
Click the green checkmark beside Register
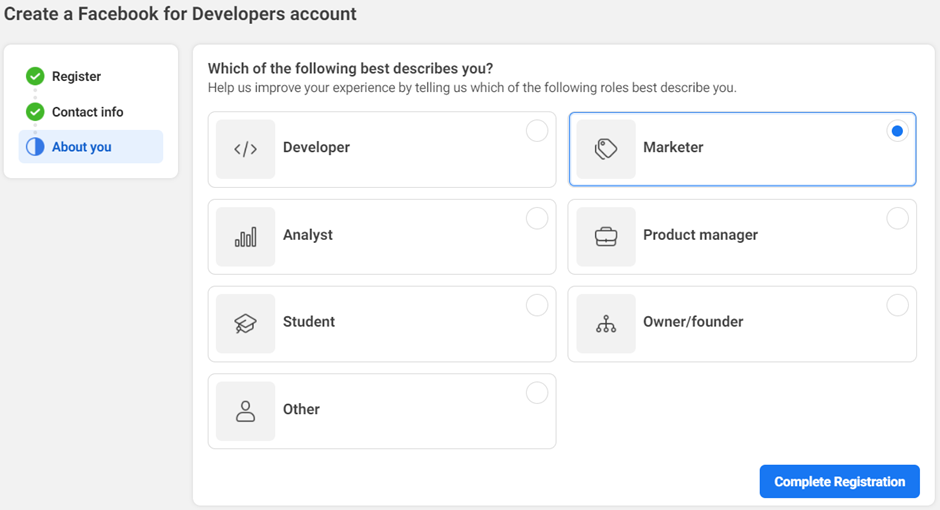pos(35,76)
